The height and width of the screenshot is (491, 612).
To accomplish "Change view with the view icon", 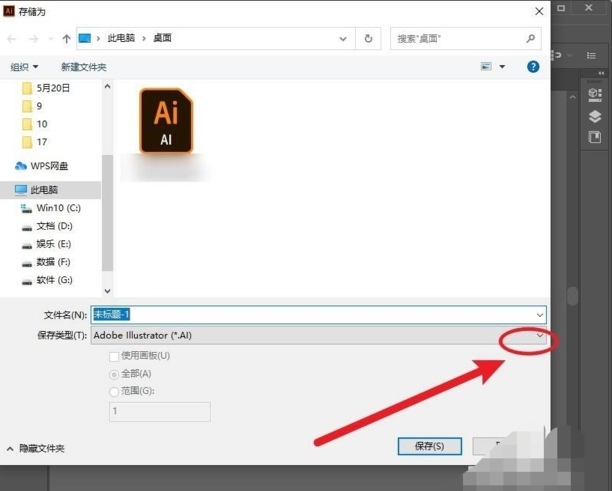I will [x=486, y=66].
